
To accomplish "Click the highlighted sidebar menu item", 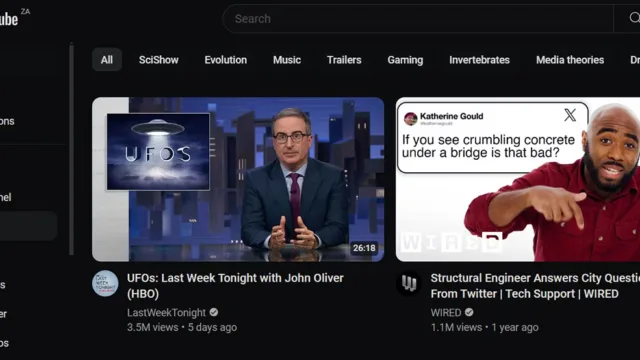I will 28,226.
